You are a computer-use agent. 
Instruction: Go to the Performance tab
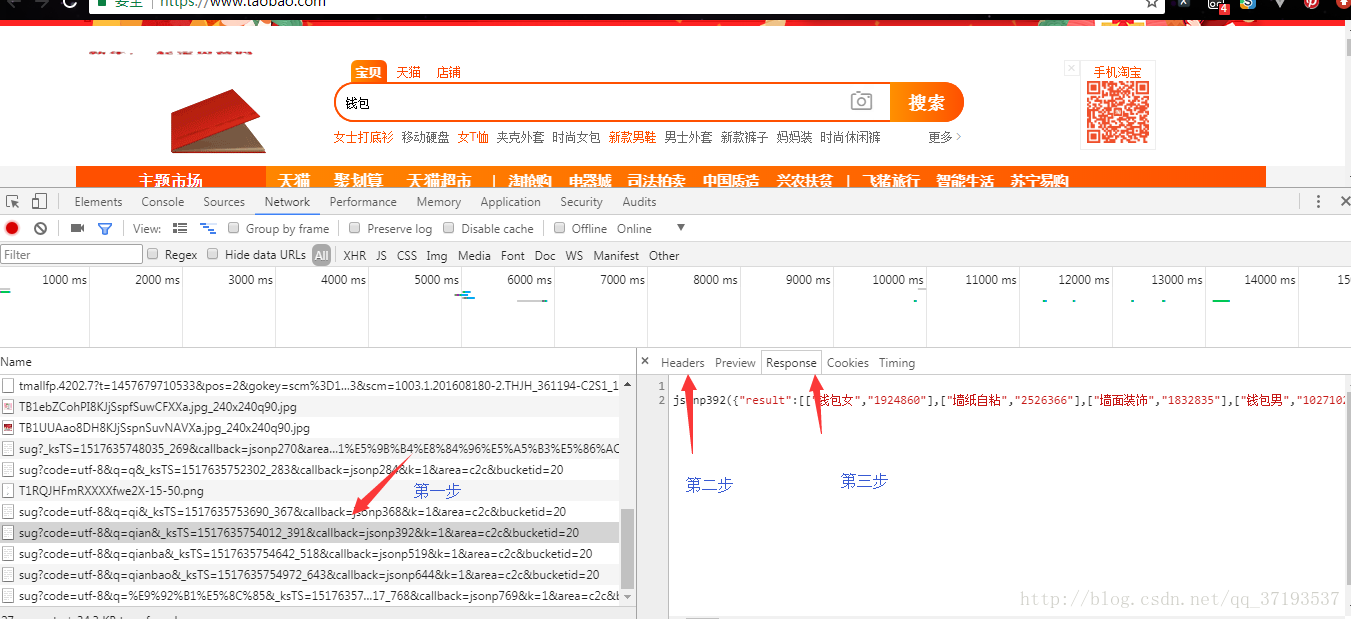363,201
